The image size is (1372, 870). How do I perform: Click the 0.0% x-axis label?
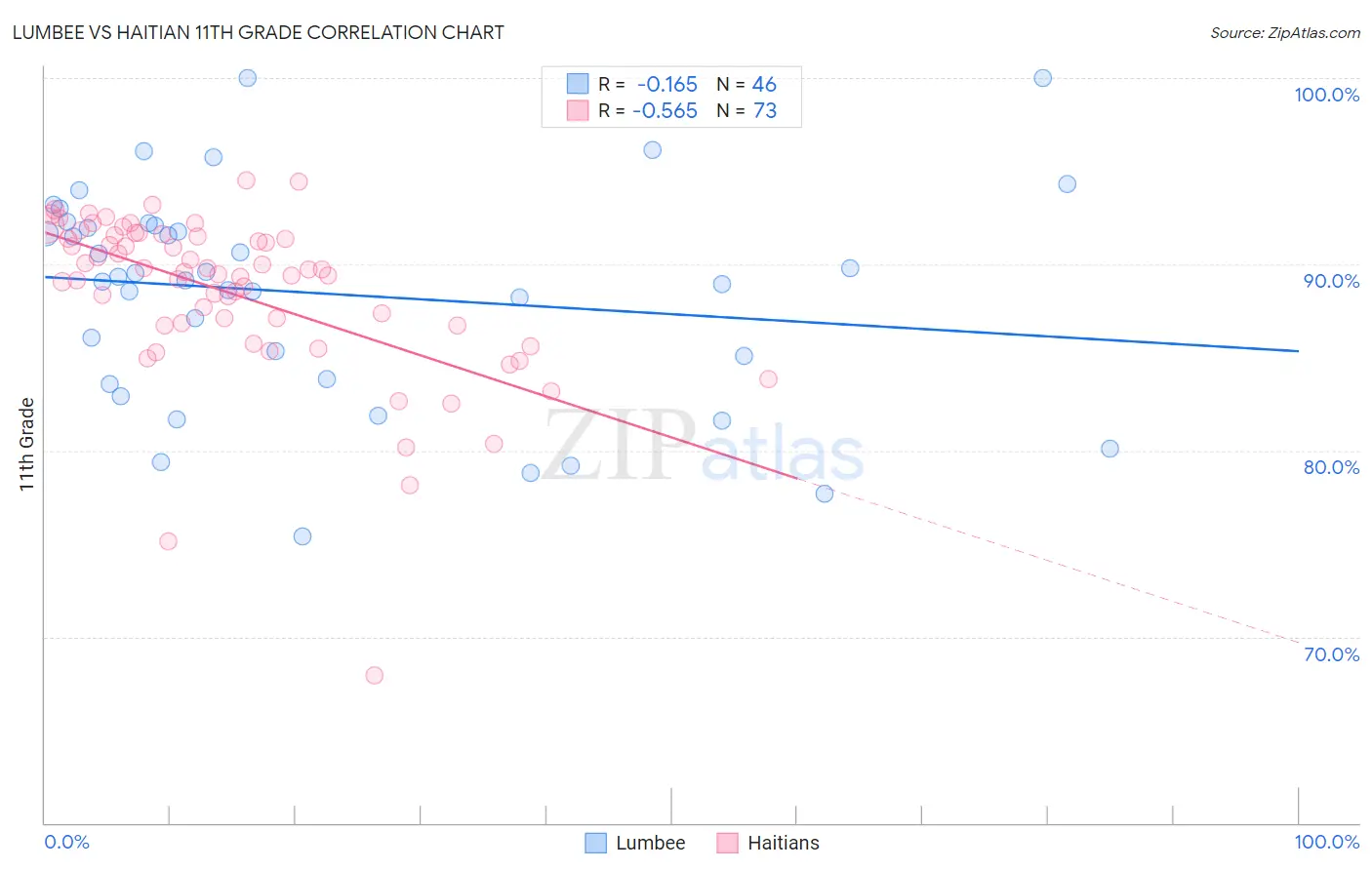[x=66, y=842]
